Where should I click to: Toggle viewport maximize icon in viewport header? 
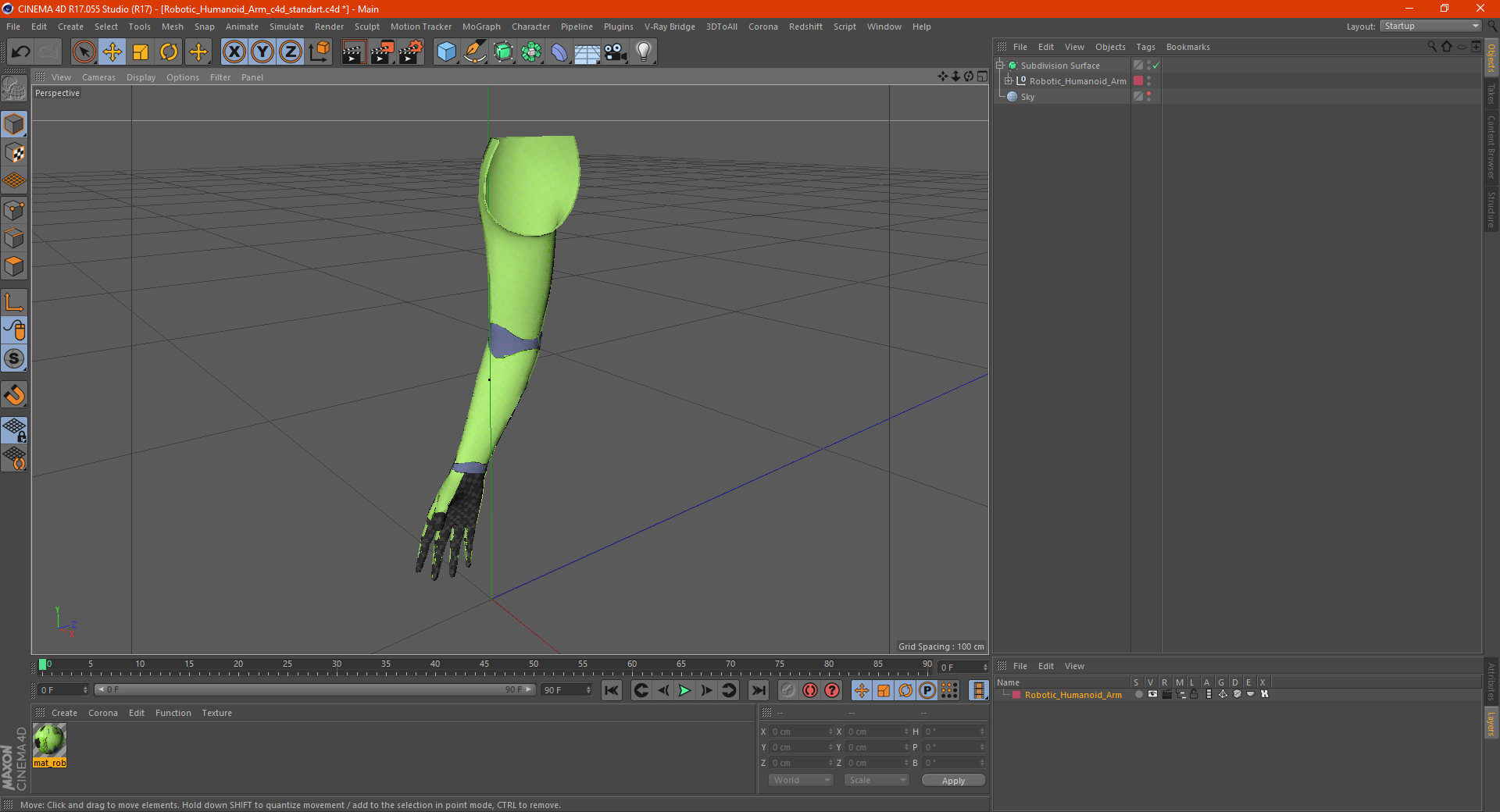point(982,77)
